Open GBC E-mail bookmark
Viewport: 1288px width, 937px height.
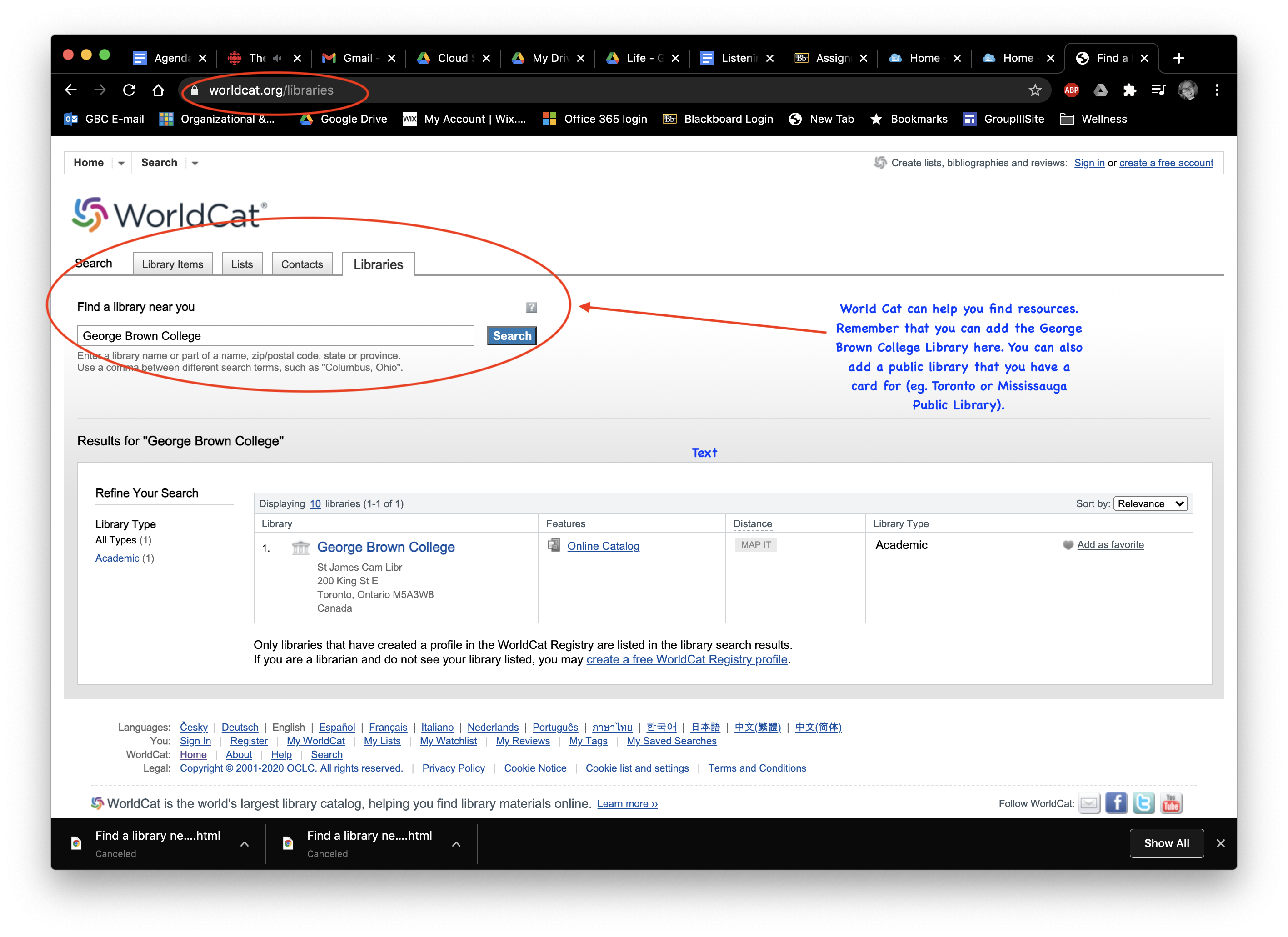[x=104, y=119]
